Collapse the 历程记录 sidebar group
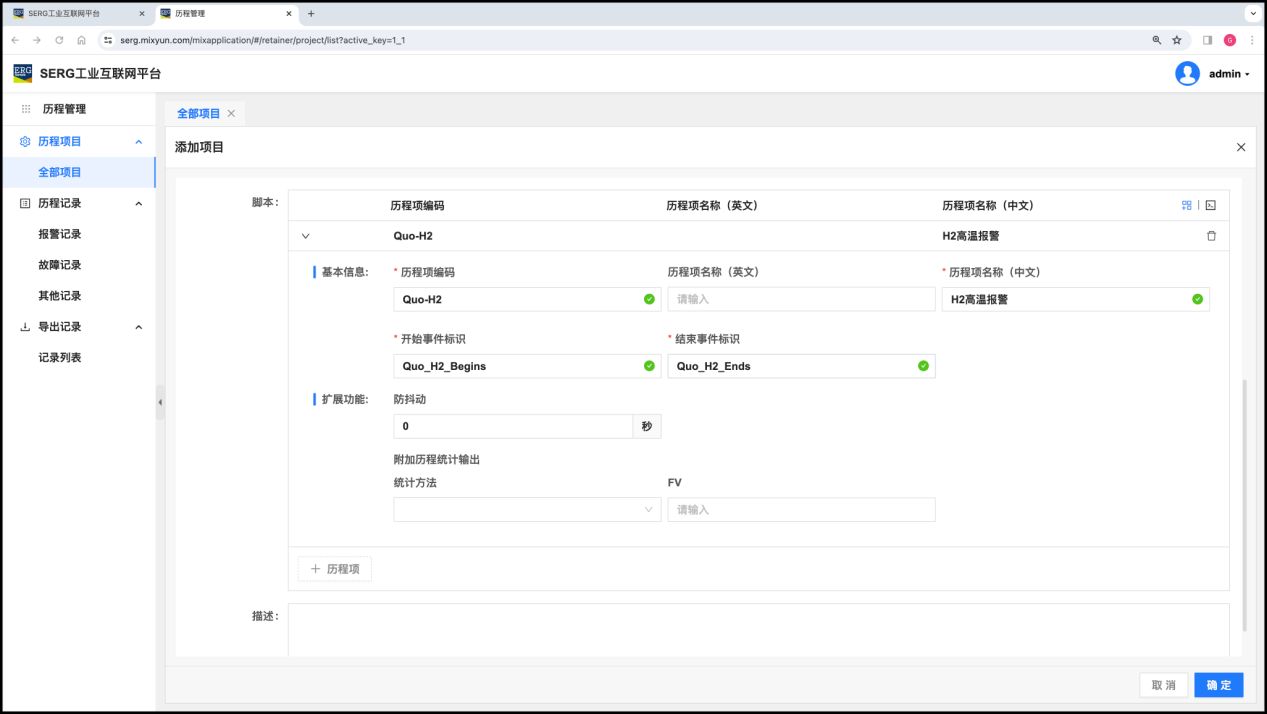 pyautogui.click(x=138, y=203)
